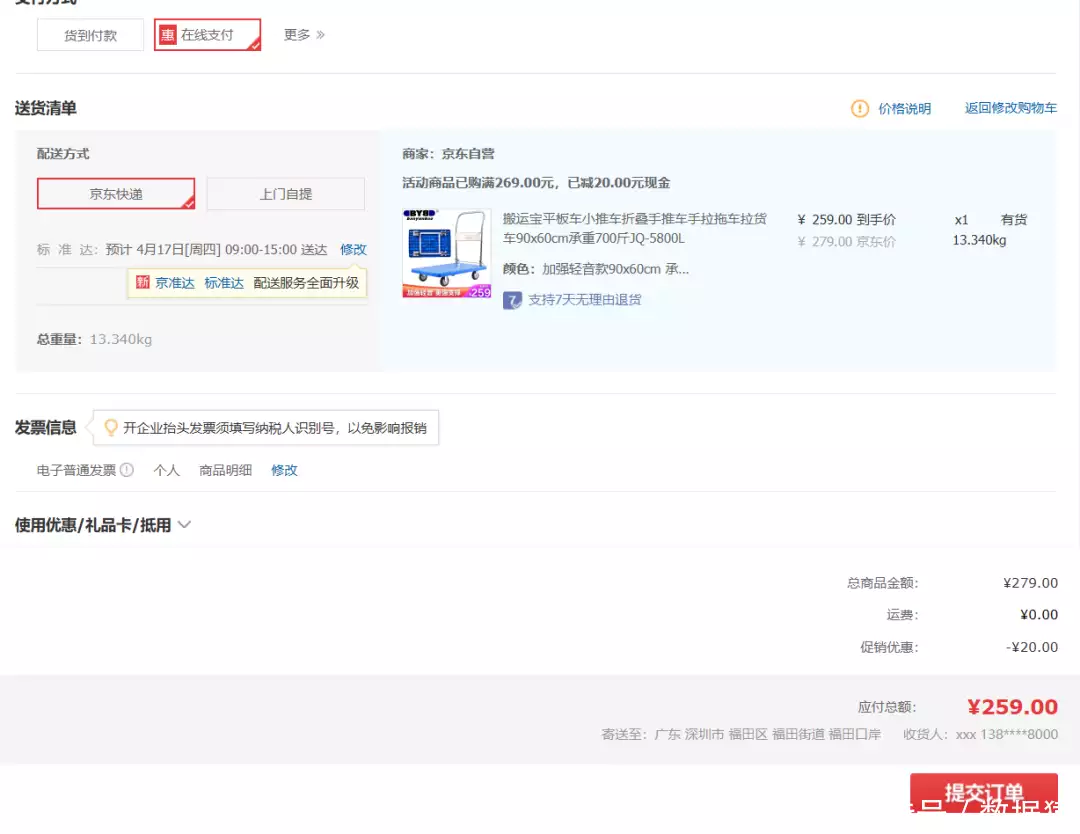Image resolution: width=1080 pixels, height=834 pixels.
Task: Click 个人 invoice title text
Action: click(167, 470)
